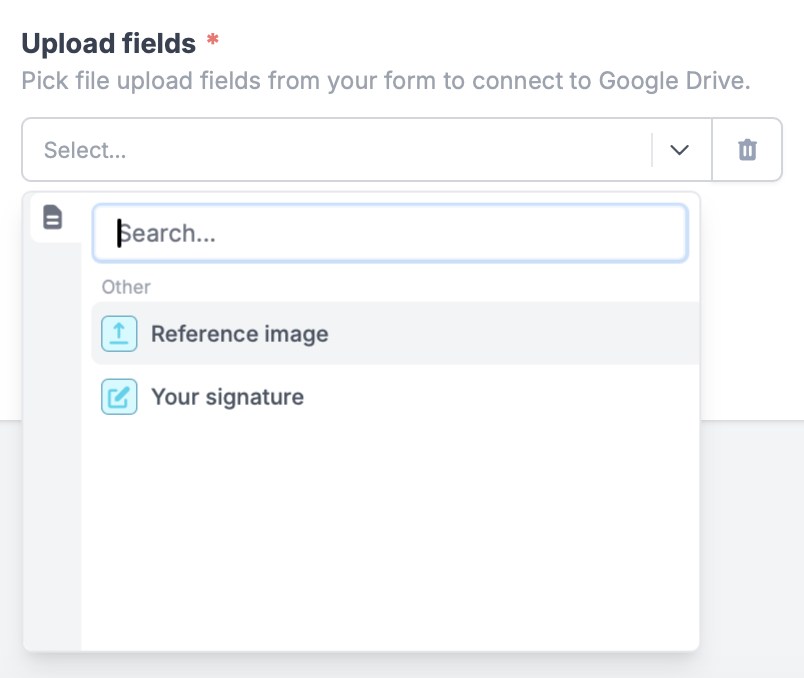Click the Other group label
The height and width of the screenshot is (678, 804).
click(x=126, y=287)
